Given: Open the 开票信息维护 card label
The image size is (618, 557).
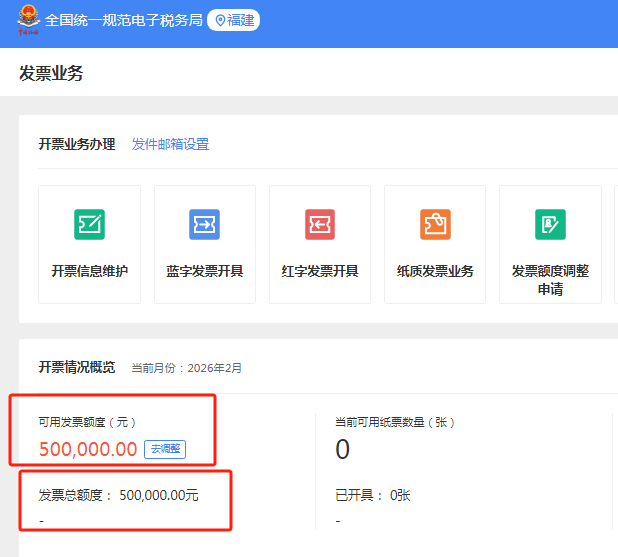Looking at the screenshot, I should (89, 271).
